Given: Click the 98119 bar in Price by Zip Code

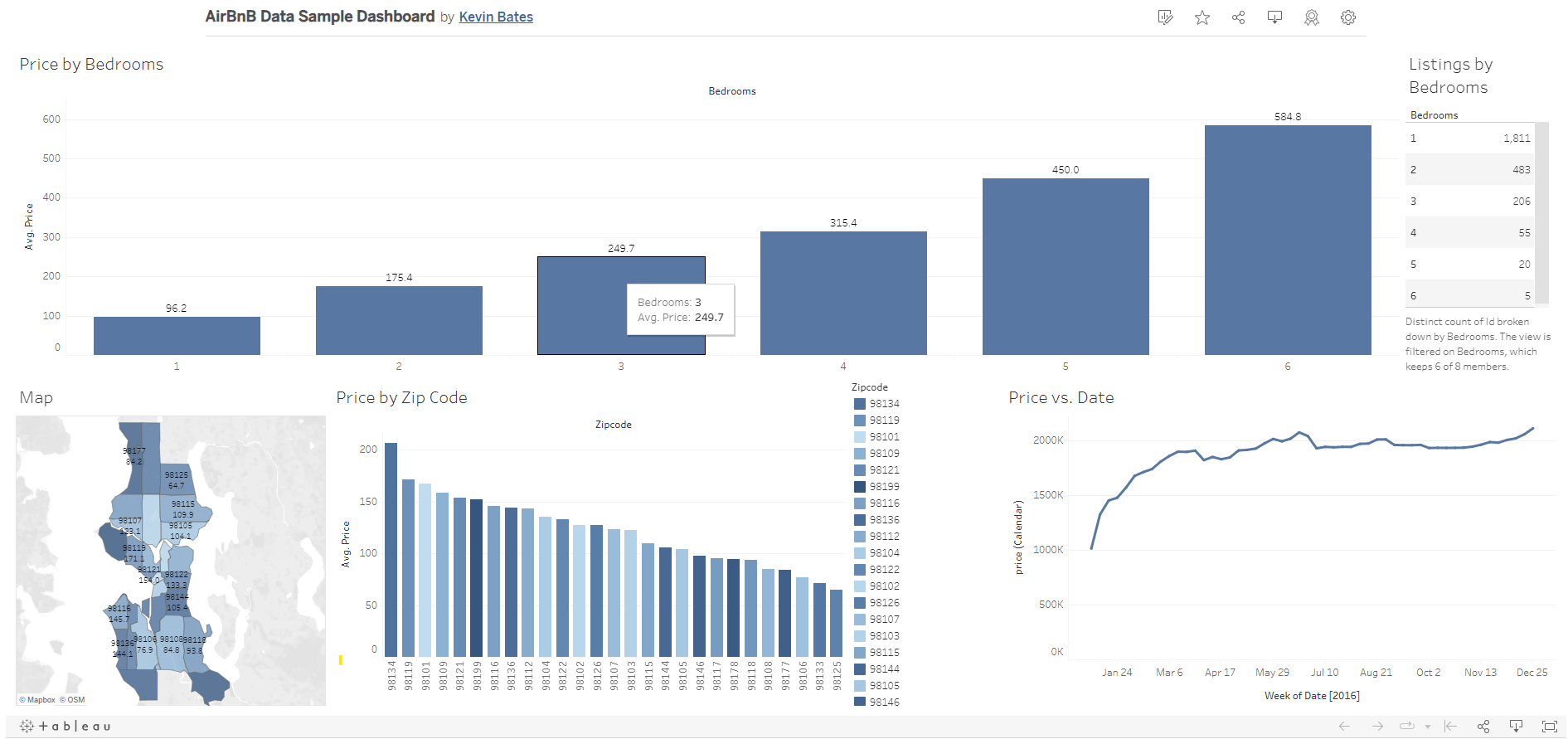Looking at the screenshot, I should [408, 568].
